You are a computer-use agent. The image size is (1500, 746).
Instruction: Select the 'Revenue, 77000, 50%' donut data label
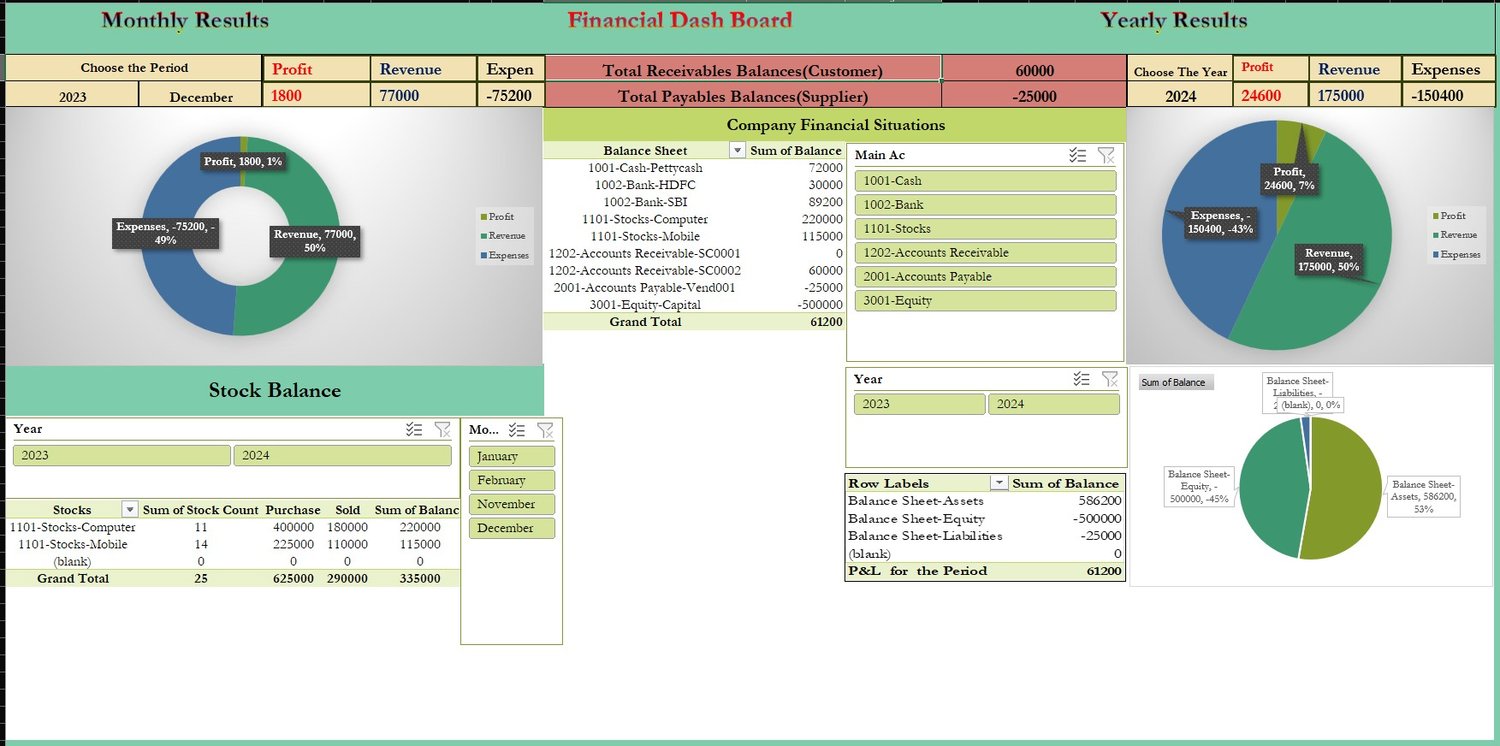click(315, 240)
